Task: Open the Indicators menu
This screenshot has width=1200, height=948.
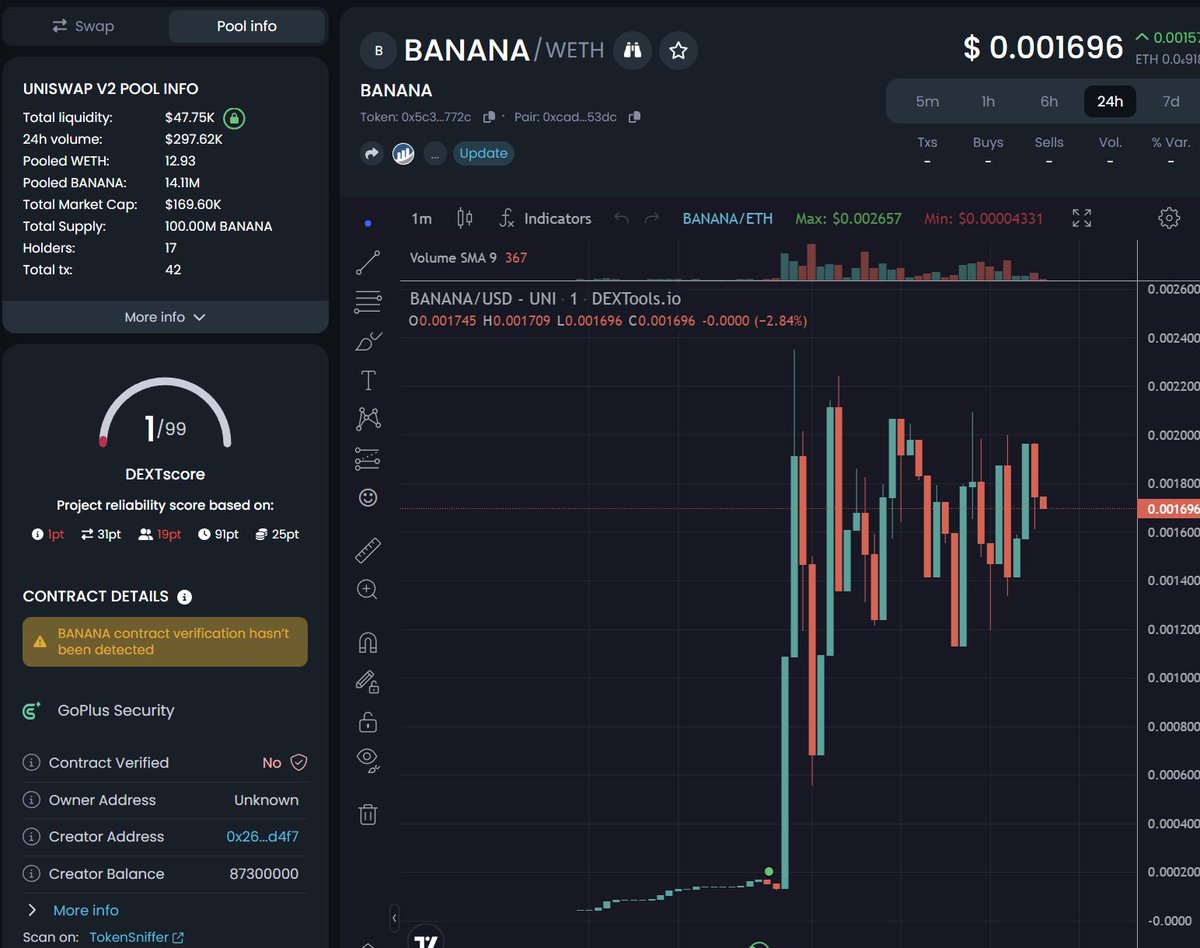Action: pos(545,218)
